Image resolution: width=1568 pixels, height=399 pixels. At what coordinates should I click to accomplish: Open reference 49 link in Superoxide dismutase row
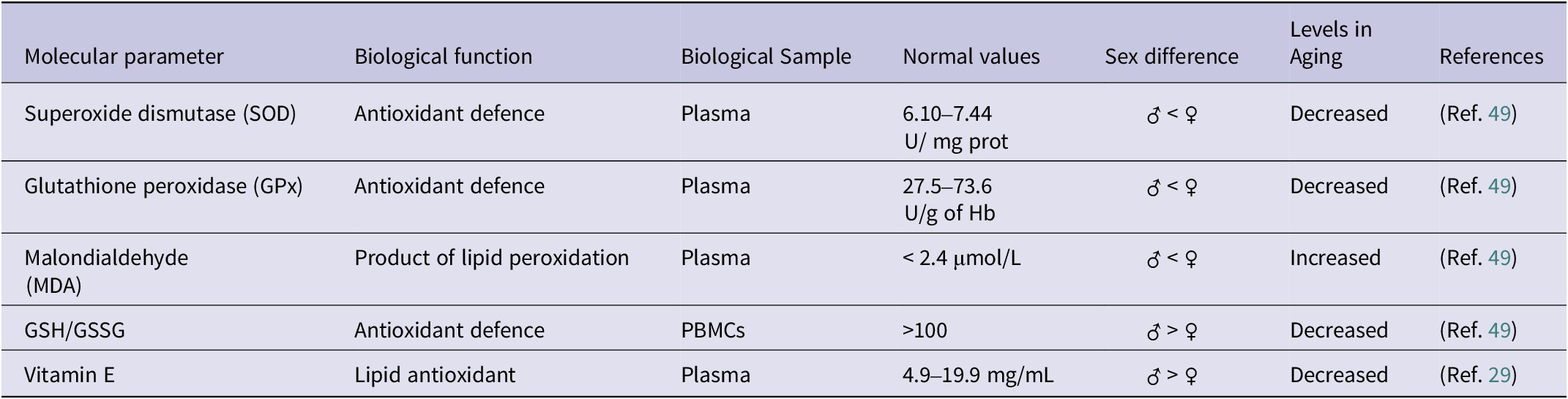click(1499, 114)
